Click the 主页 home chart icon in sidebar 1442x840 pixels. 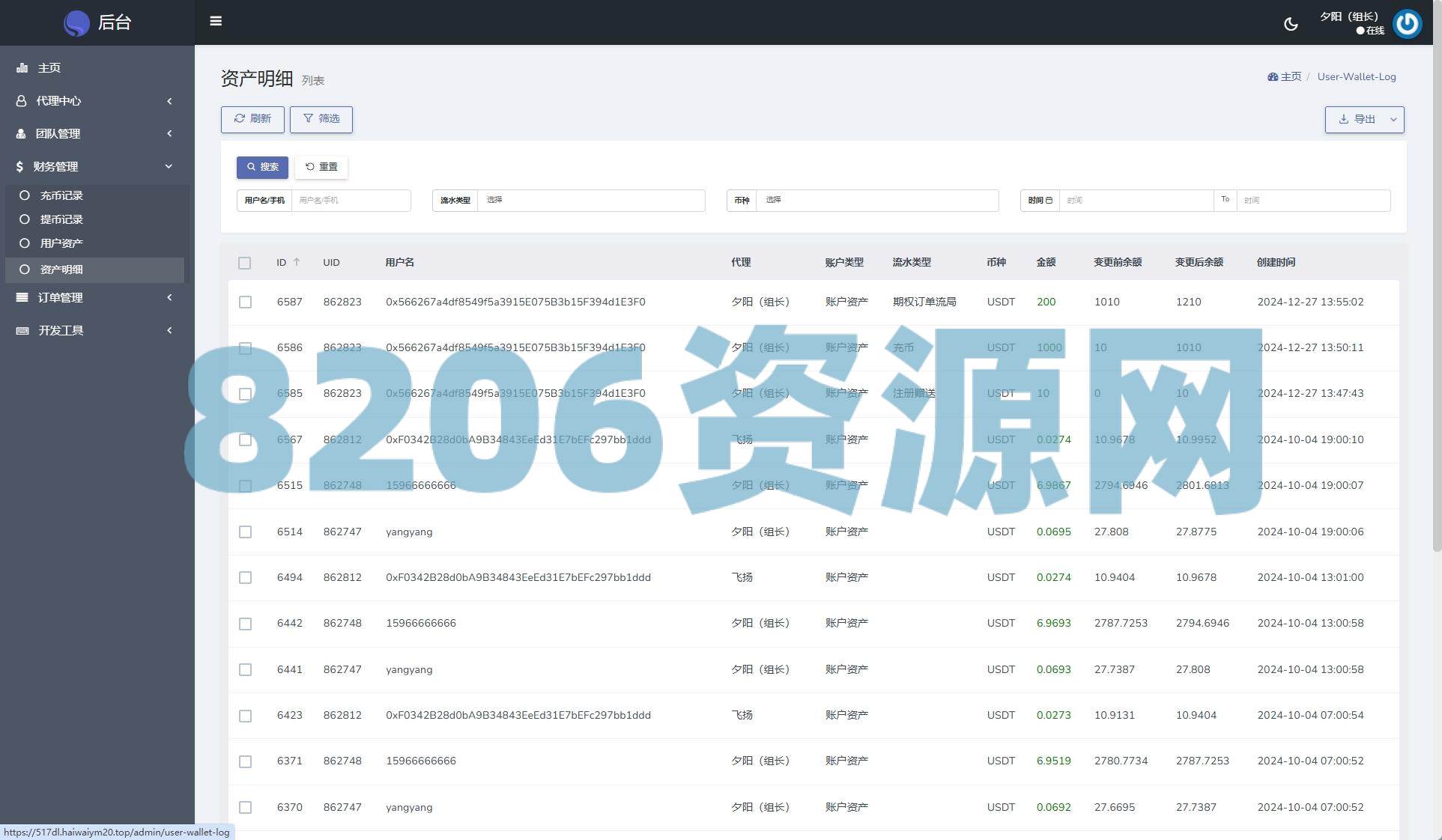point(22,68)
